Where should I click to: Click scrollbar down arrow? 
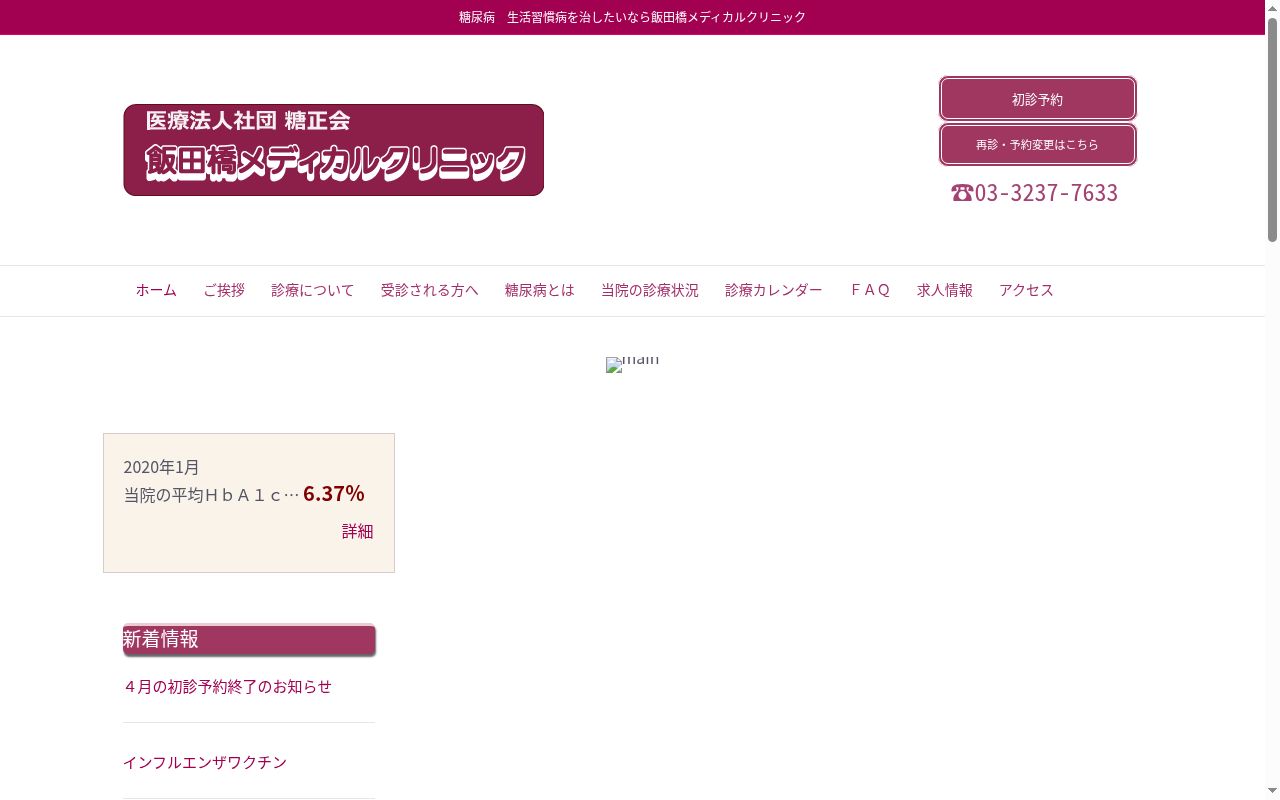1272,791
